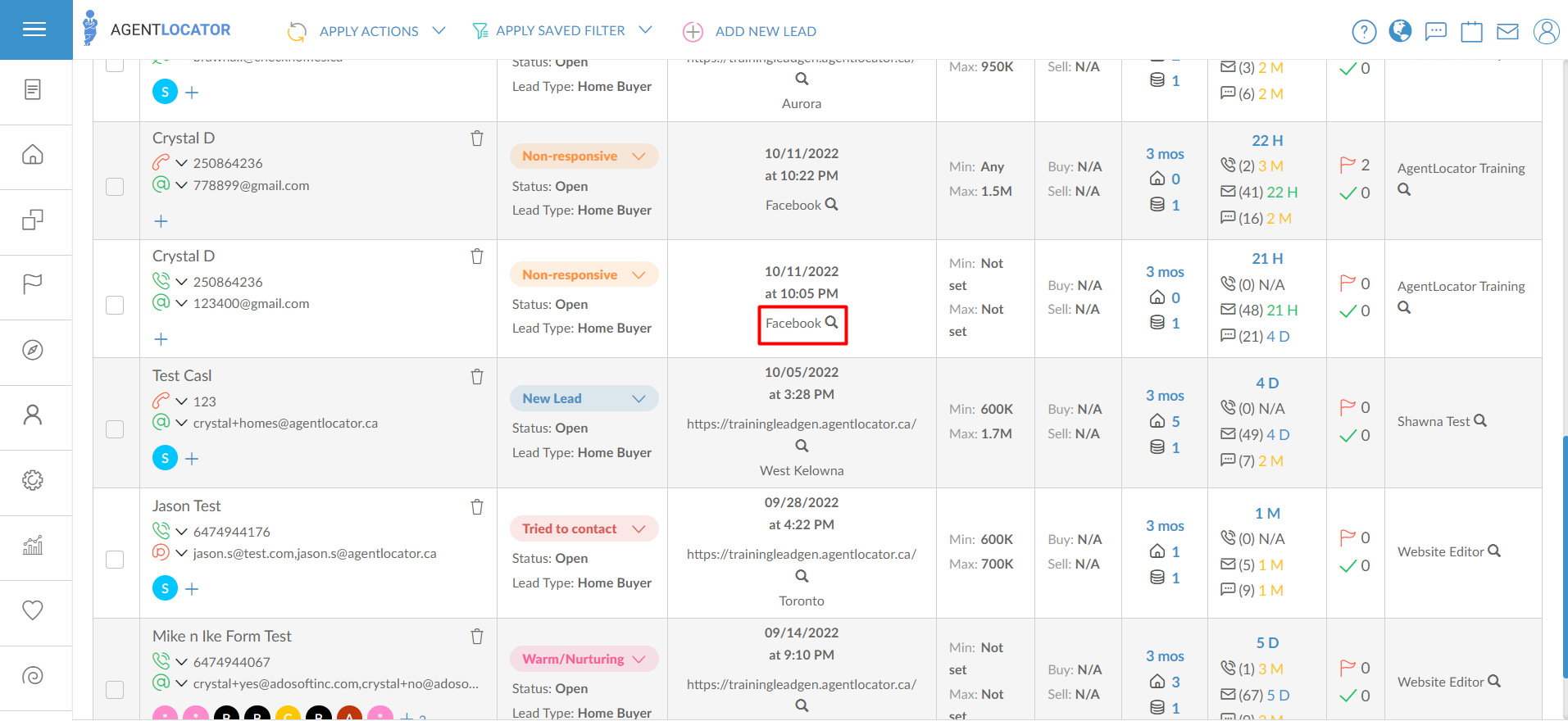This screenshot has height=721, width=1568.
Task: Open the Jason Test lead name
Action: pos(186,506)
